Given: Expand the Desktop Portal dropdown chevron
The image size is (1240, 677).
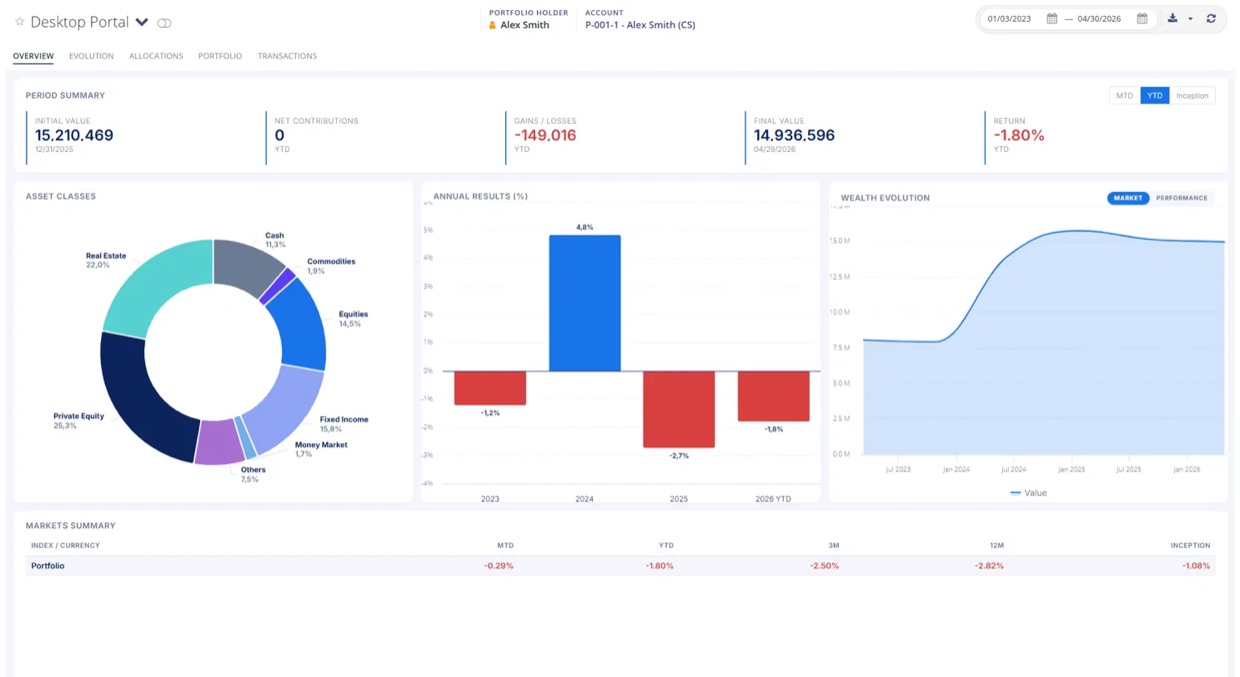Looking at the screenshot, I should point(142,22).
